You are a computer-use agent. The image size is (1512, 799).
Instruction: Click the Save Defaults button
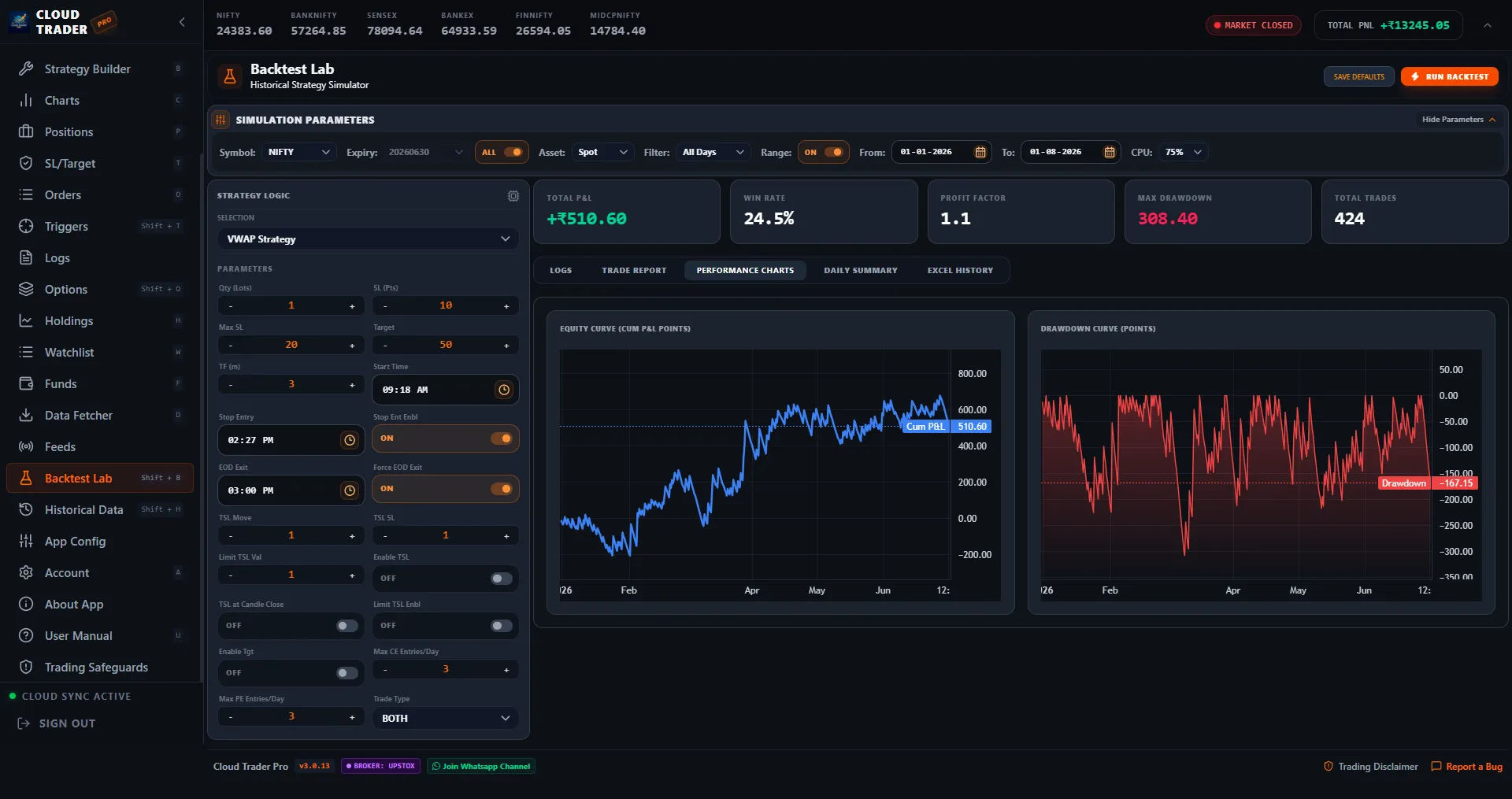click(1359, 76)
